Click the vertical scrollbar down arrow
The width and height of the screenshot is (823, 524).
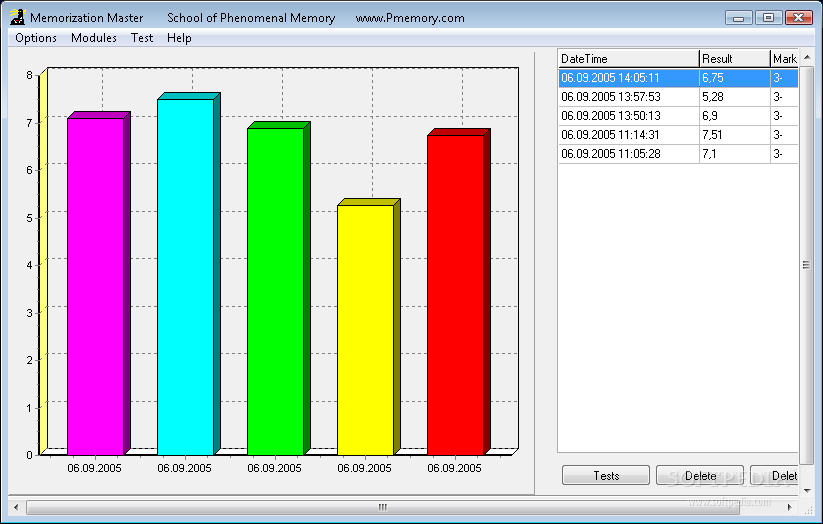807,490
